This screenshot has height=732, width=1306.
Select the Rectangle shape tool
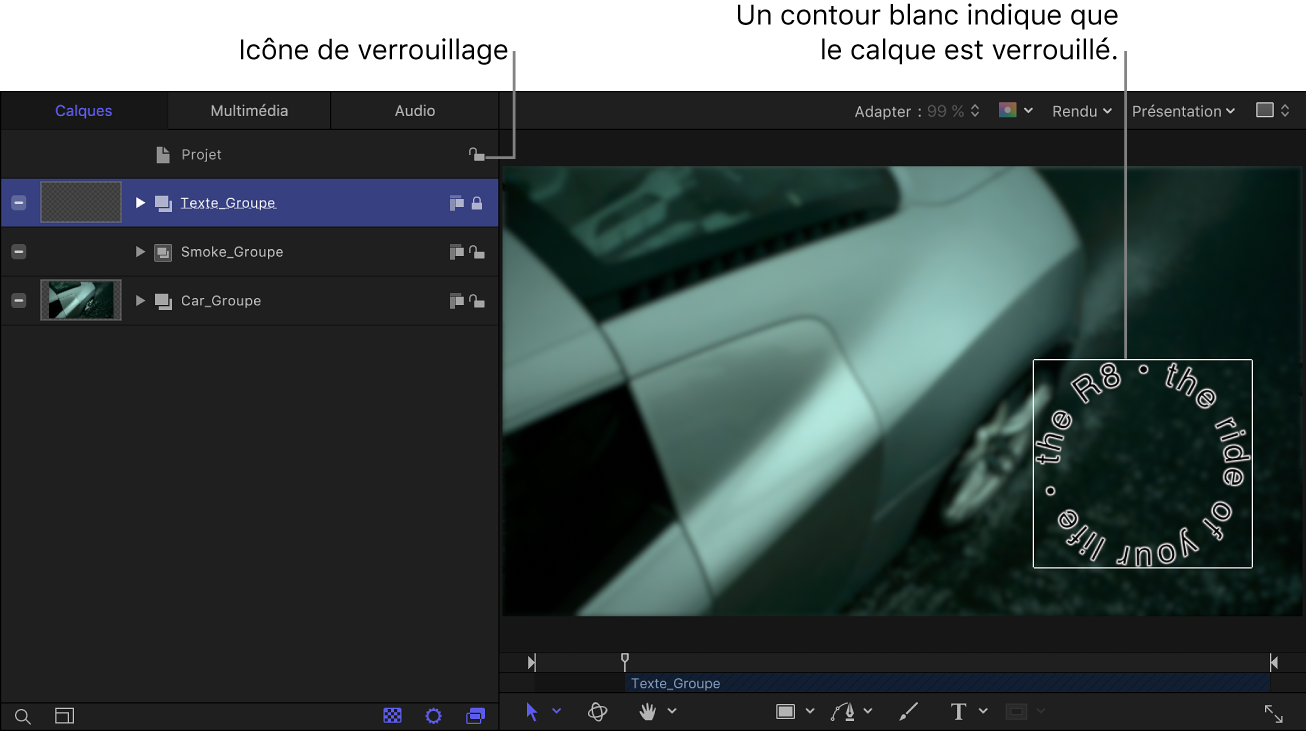click(786, 712)
